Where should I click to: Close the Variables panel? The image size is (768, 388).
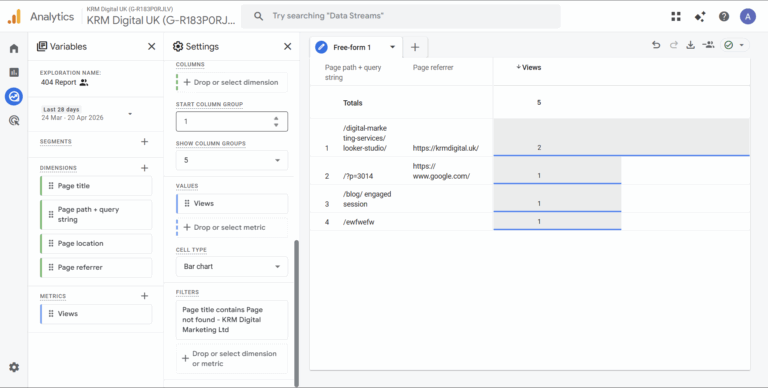point(151,47)
